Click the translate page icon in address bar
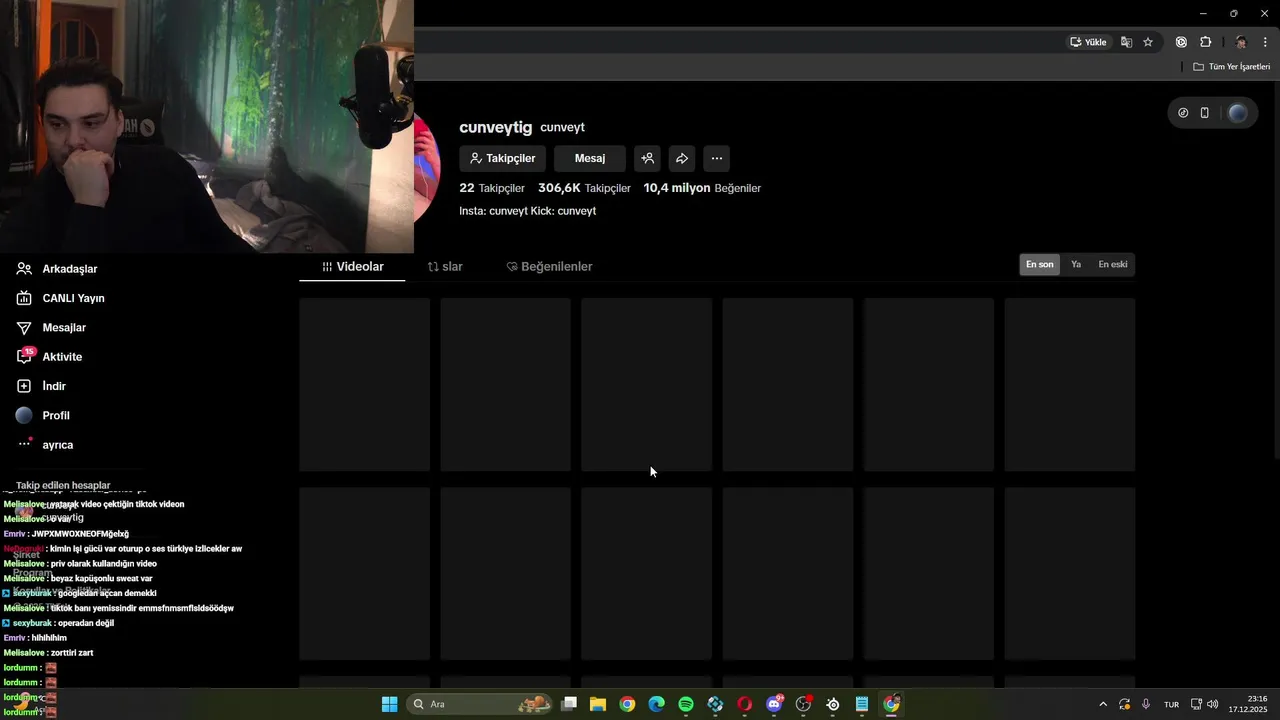This screenshot has width=1280, height=720. pos(1126,42)
